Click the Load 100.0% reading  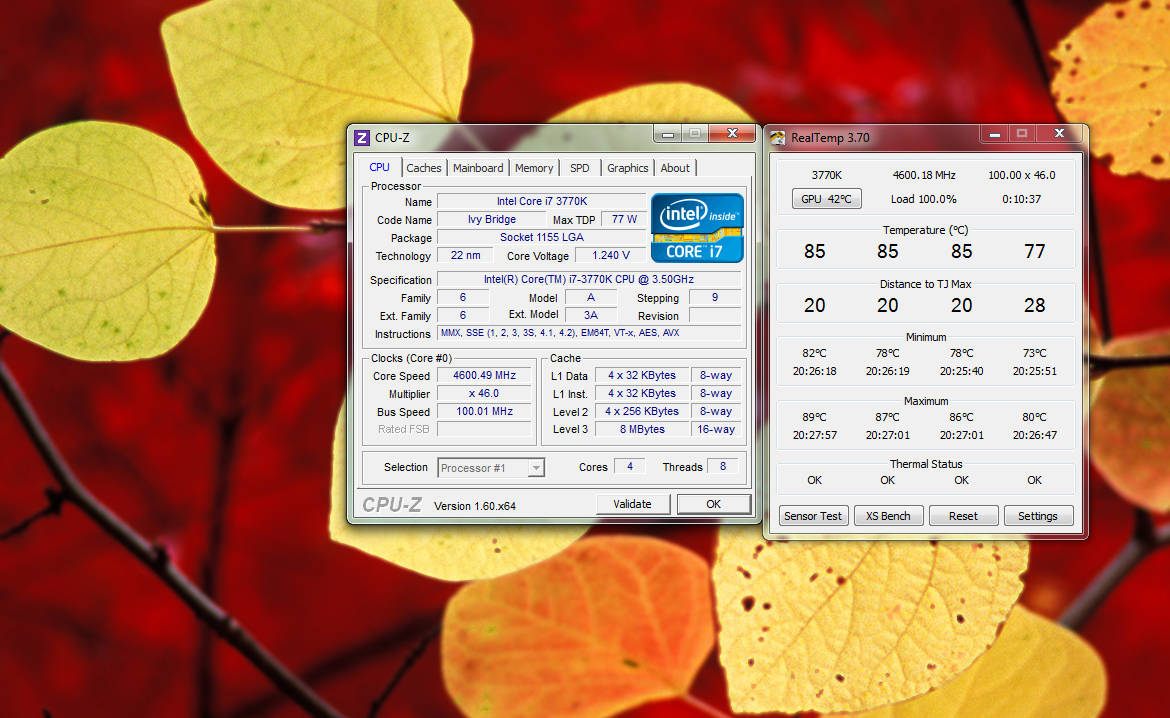tap(924, 199)
